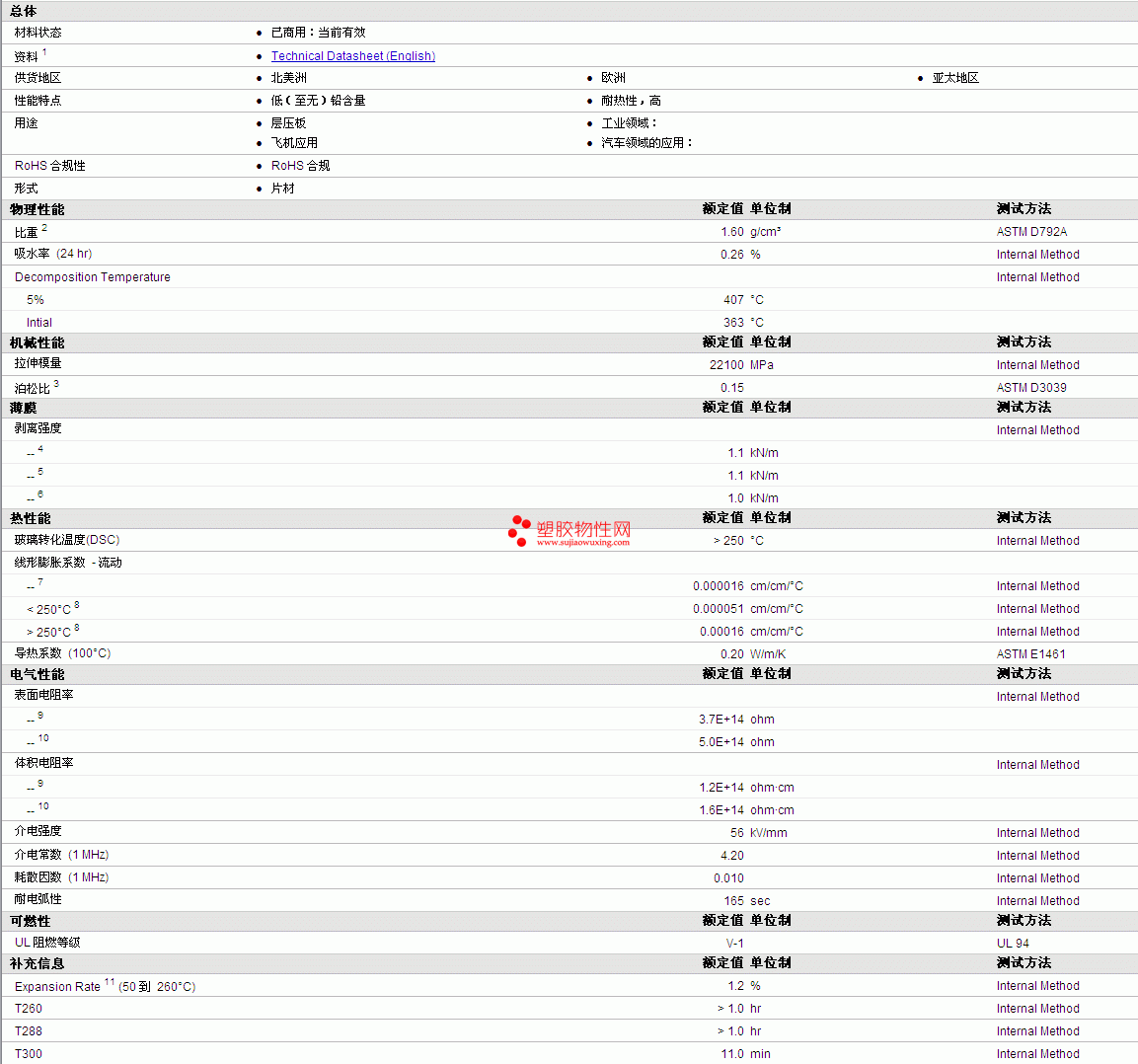Screen dimensions: 1138x1064
Task: Select the 1.2 % expansion rate value
Action: pos(744,986)
